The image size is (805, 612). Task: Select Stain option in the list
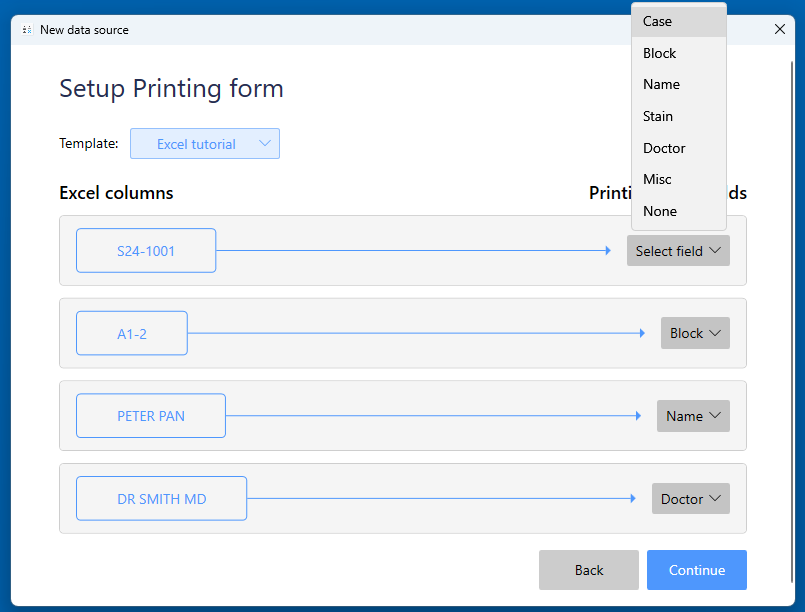(678, 116)
